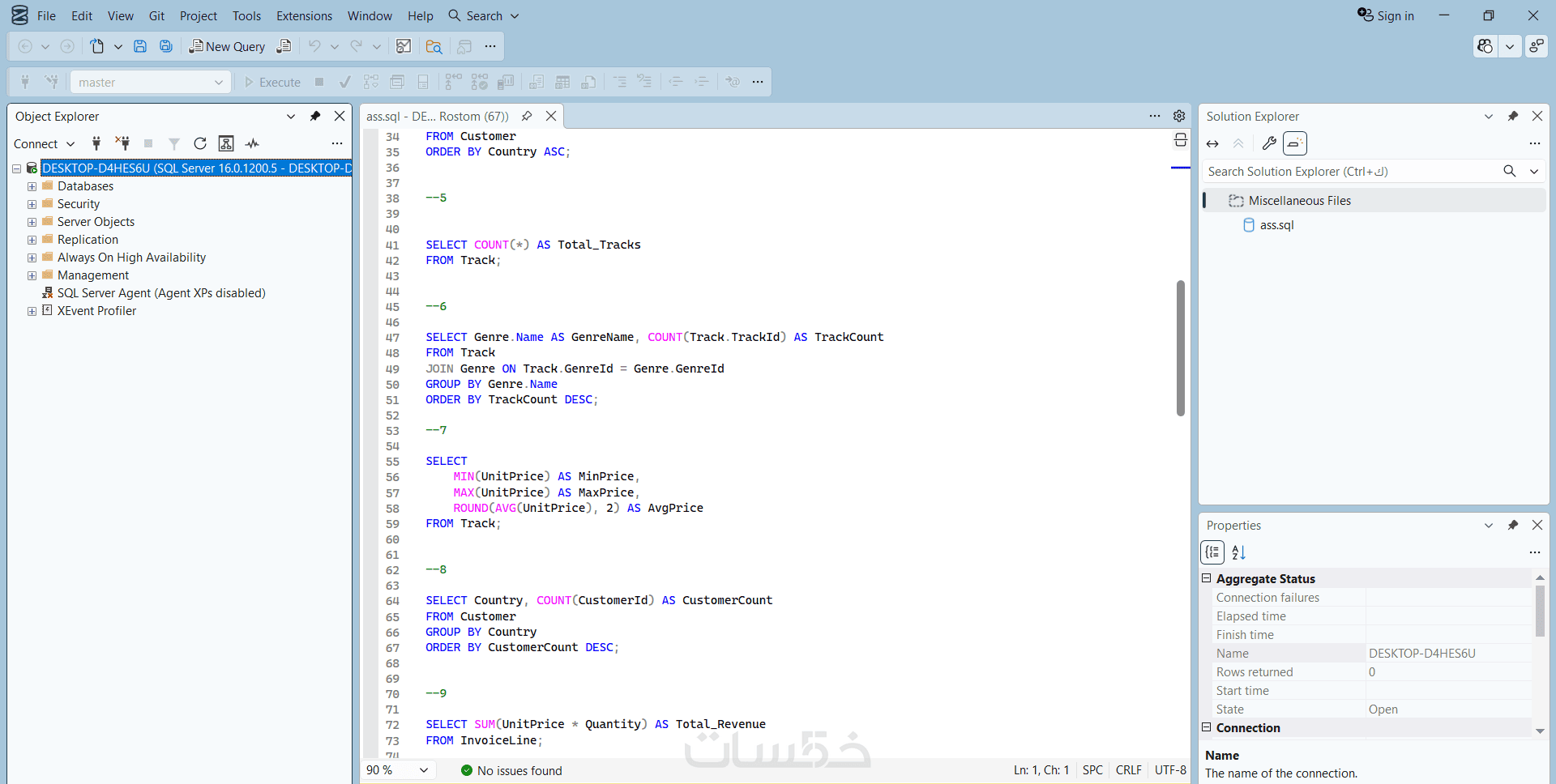Open the Extensions menu

click(x=304, y=15)
